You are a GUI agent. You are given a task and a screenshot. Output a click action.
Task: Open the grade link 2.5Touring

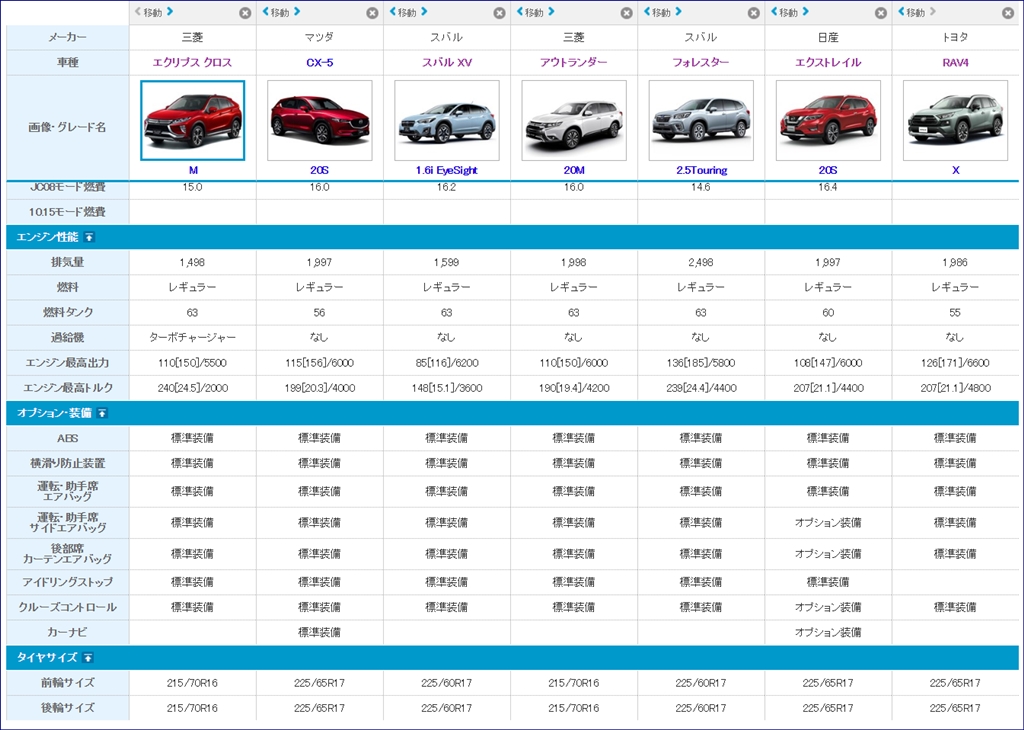[x=701, y=170]
